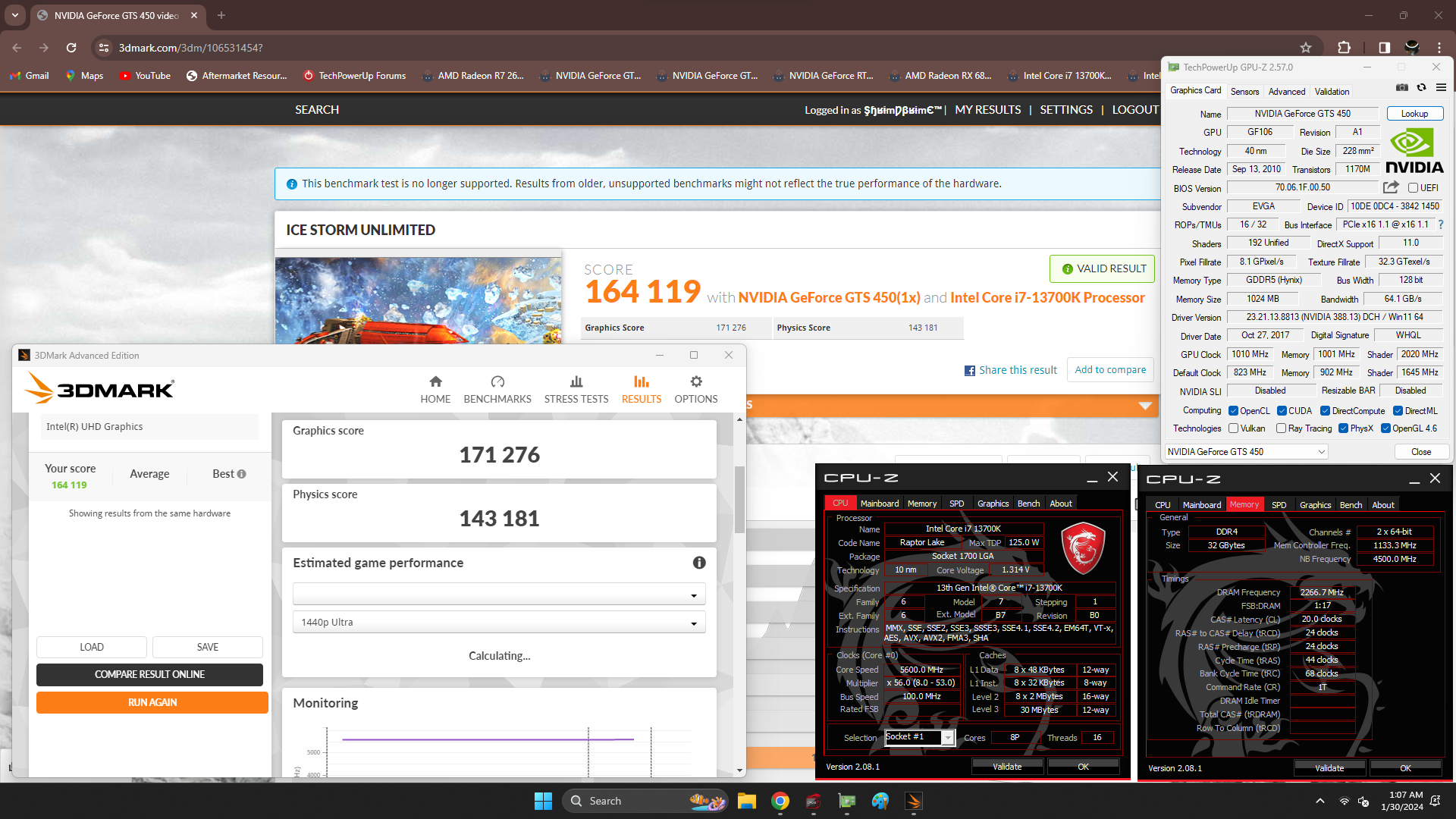Open GPU-Z graphics card selector dropdown

[x=1247, y=452]
